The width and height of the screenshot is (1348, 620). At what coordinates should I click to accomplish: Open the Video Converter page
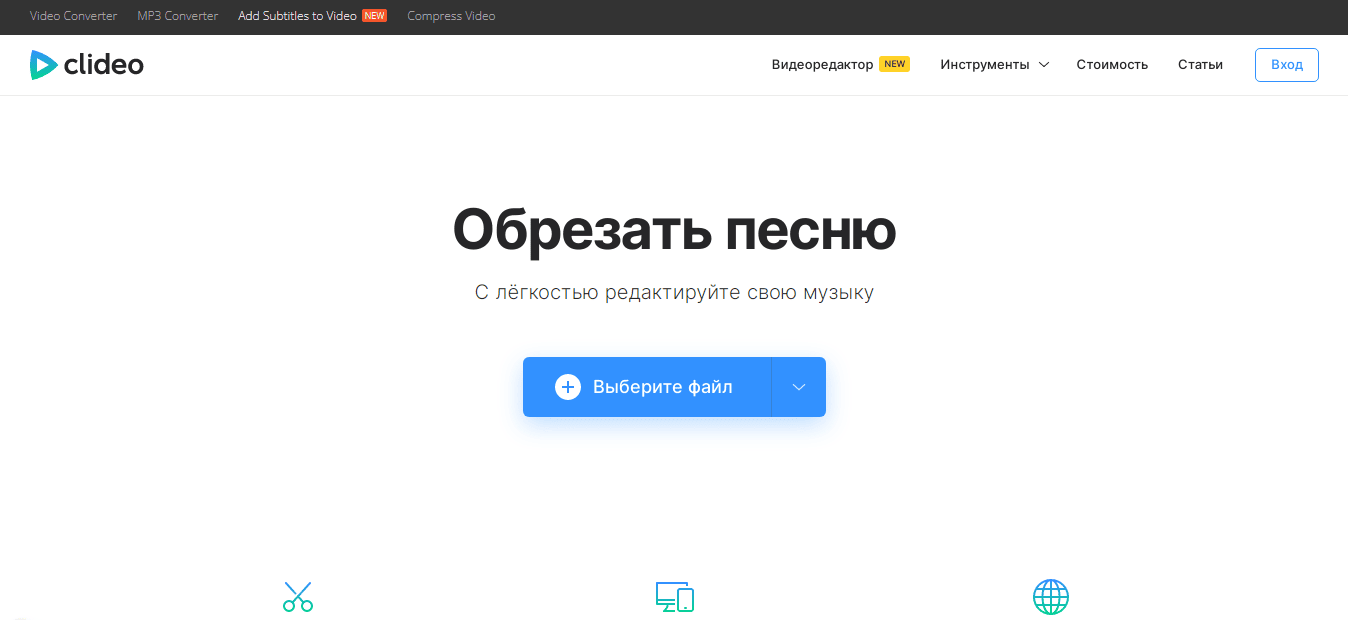72,15
